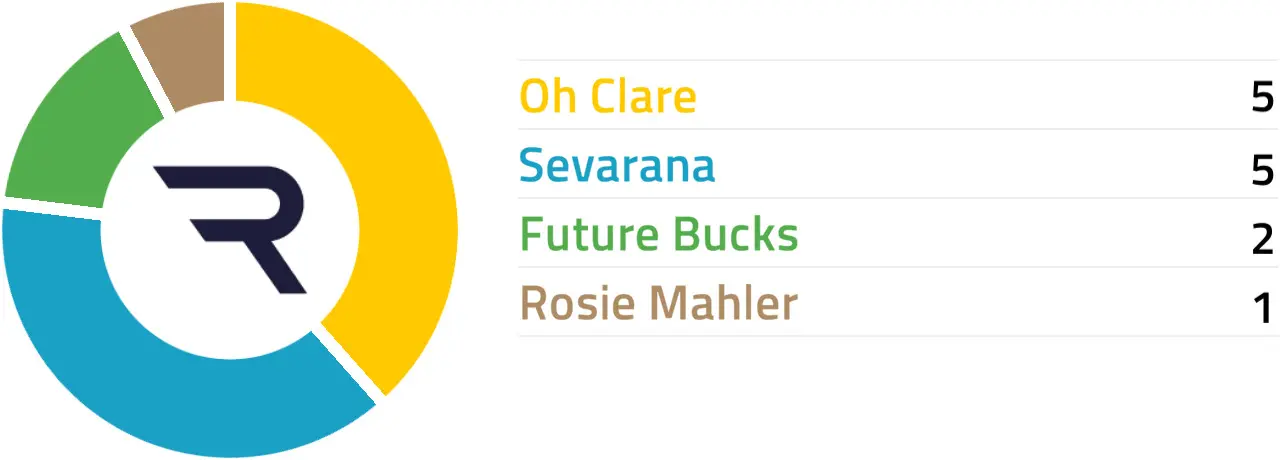1280x460 pixels.
Task: Click divider between Sevarana and Future Bucks
Action: (898, 198)
